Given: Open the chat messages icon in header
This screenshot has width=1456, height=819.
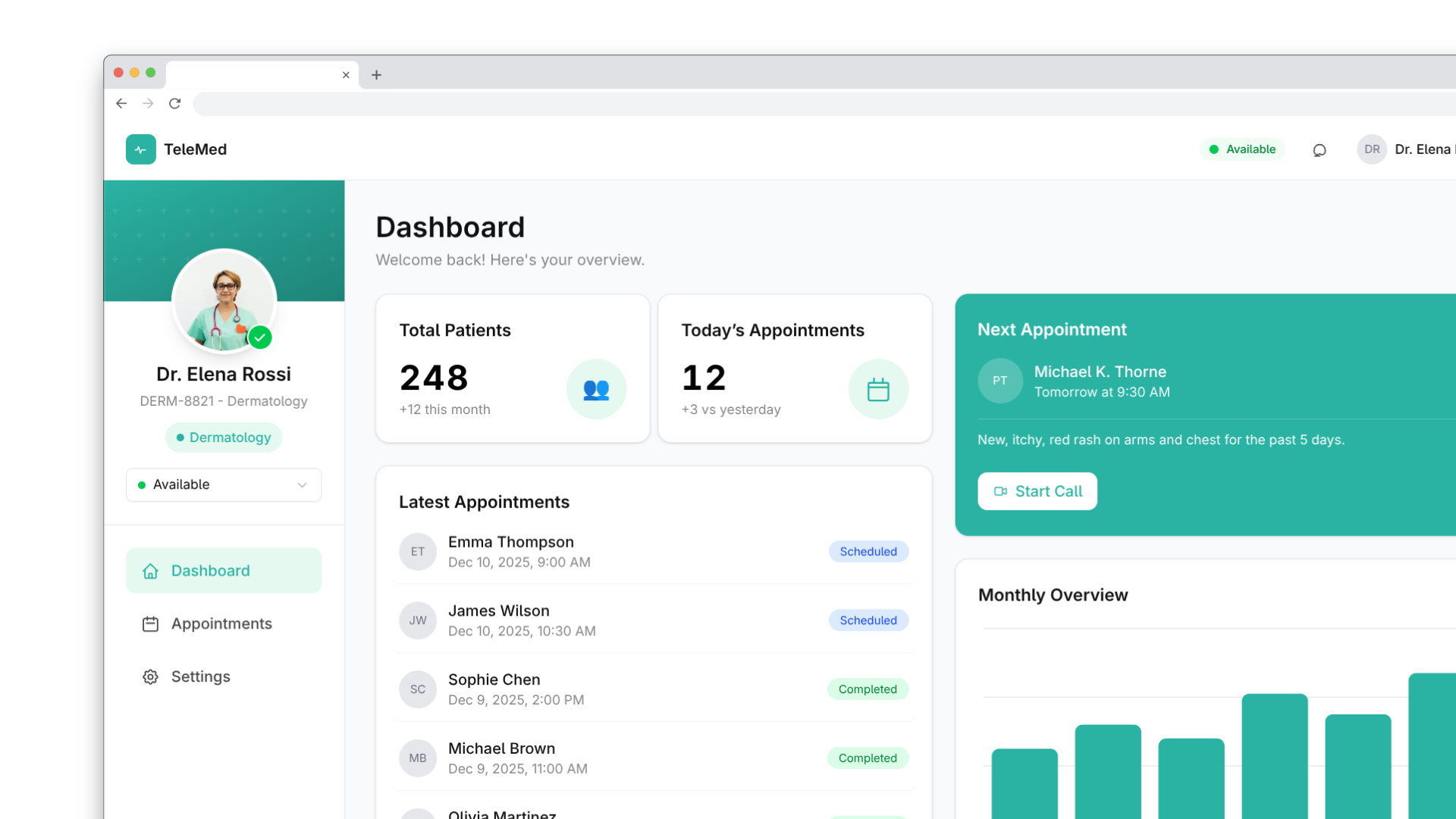Looking at the screenshot, I should (1319, 150).
